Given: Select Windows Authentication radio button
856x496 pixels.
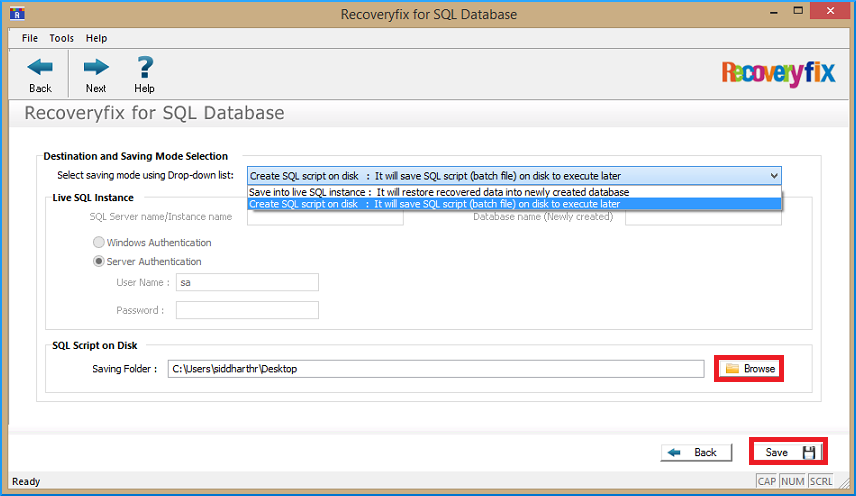Looking at the screenshot, I should [98, 242].
